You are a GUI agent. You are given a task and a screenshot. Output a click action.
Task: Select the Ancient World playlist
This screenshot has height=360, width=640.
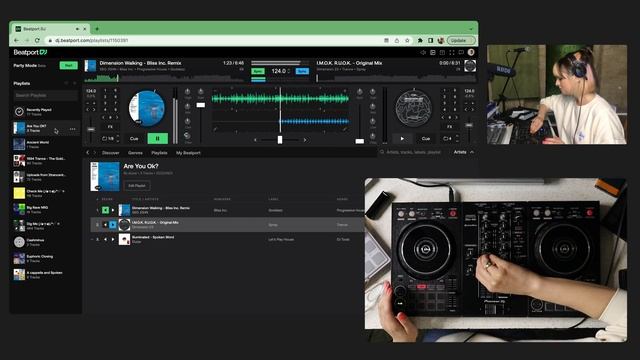click(45, 144)
